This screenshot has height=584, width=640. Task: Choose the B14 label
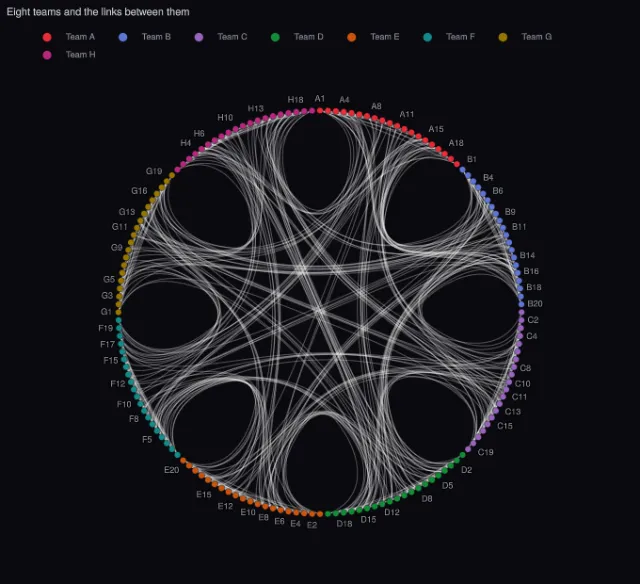tap(527, 255)
